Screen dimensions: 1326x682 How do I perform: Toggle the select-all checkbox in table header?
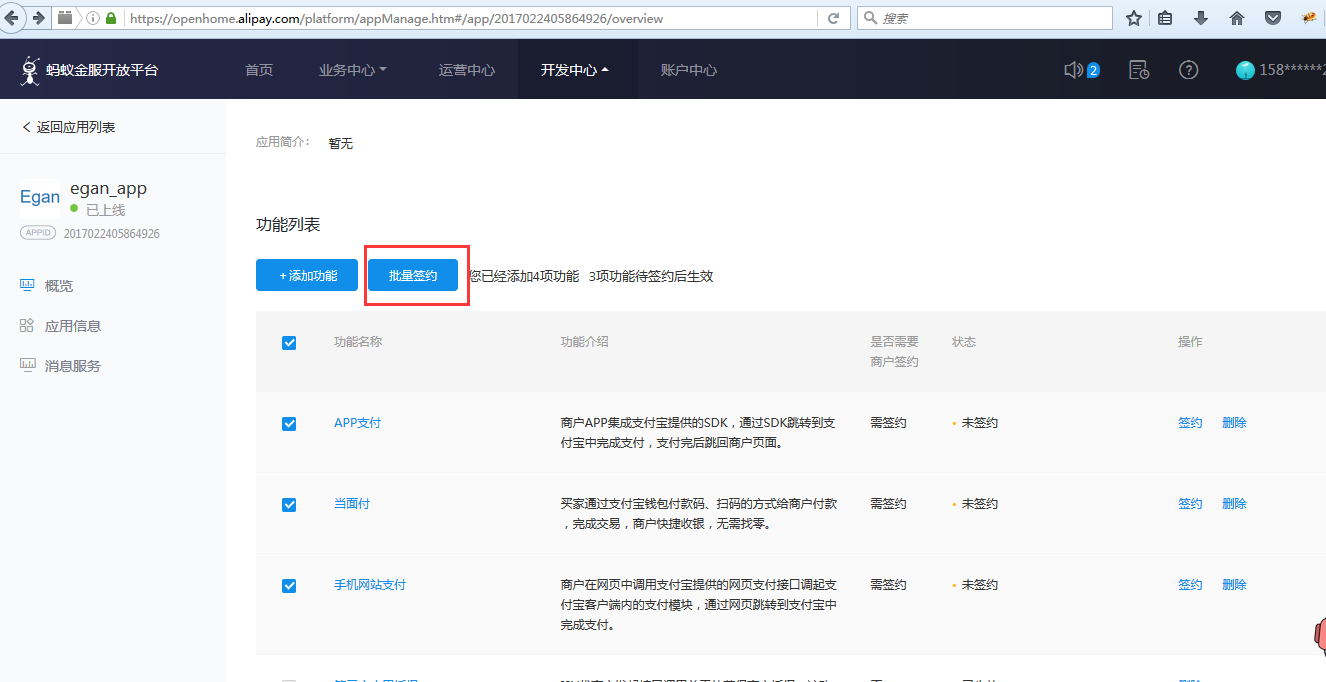tap(289, 343)
